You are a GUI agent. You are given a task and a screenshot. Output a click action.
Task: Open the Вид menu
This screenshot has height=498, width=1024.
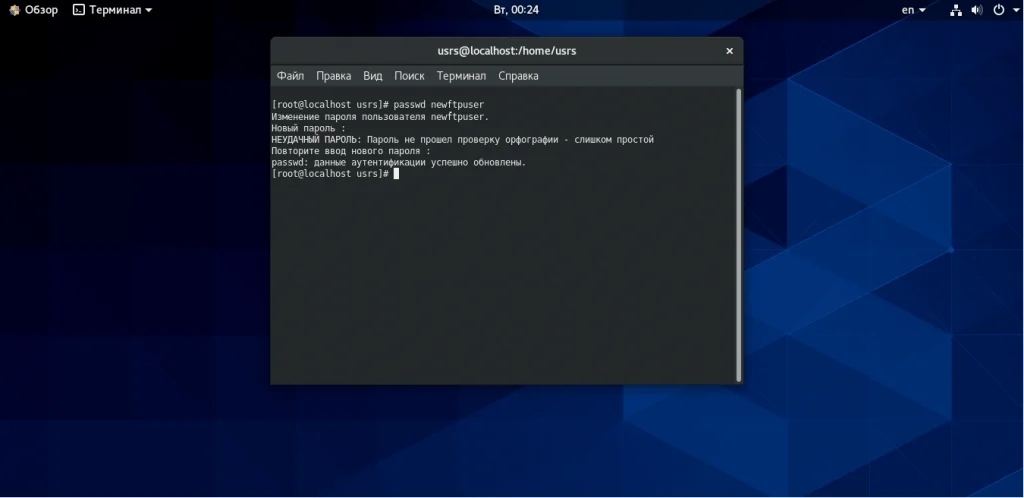[372, 76]
